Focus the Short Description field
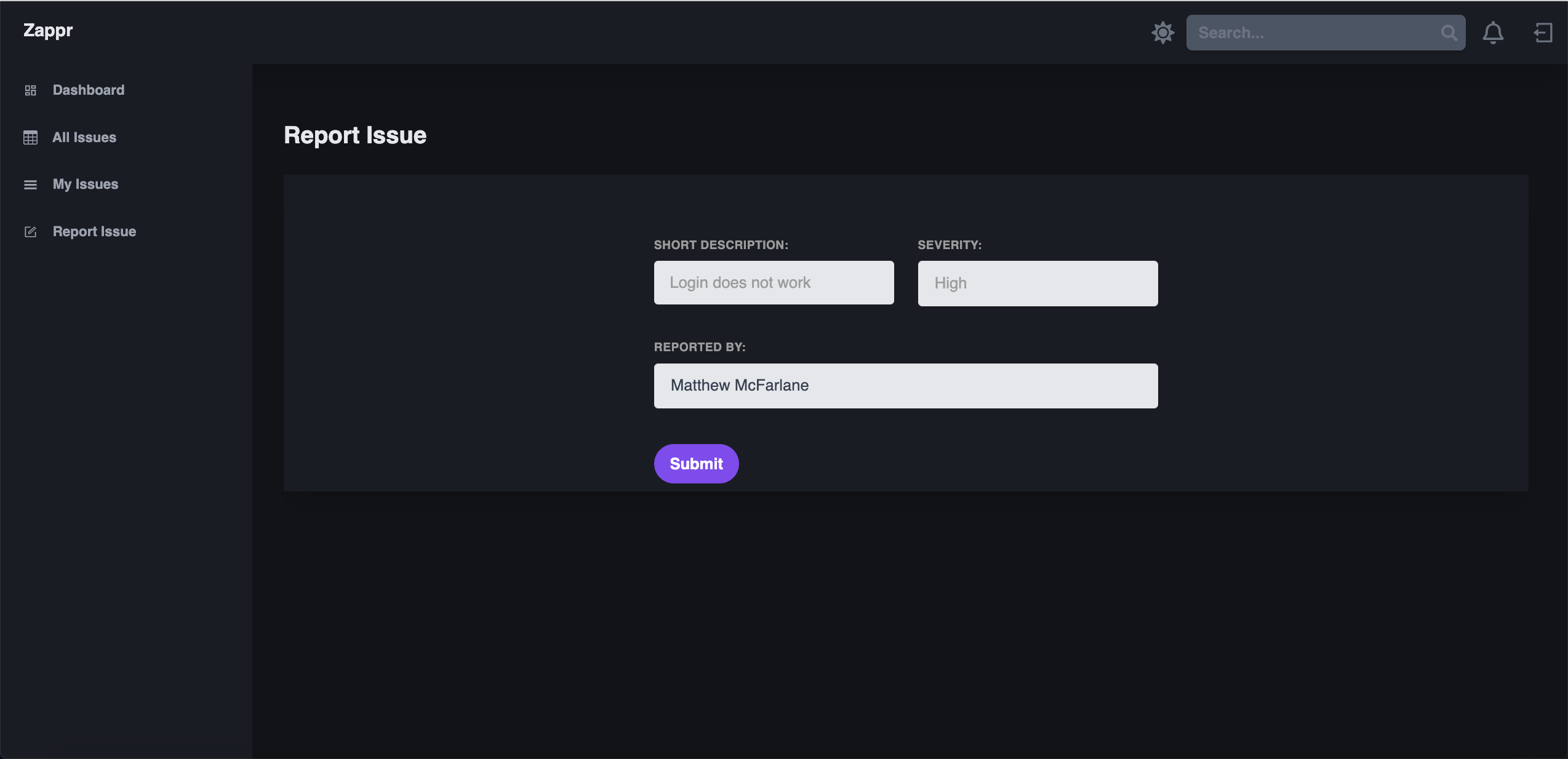Screen dimensions: 1568x759 pyautogui.click(x=774, y=283)
